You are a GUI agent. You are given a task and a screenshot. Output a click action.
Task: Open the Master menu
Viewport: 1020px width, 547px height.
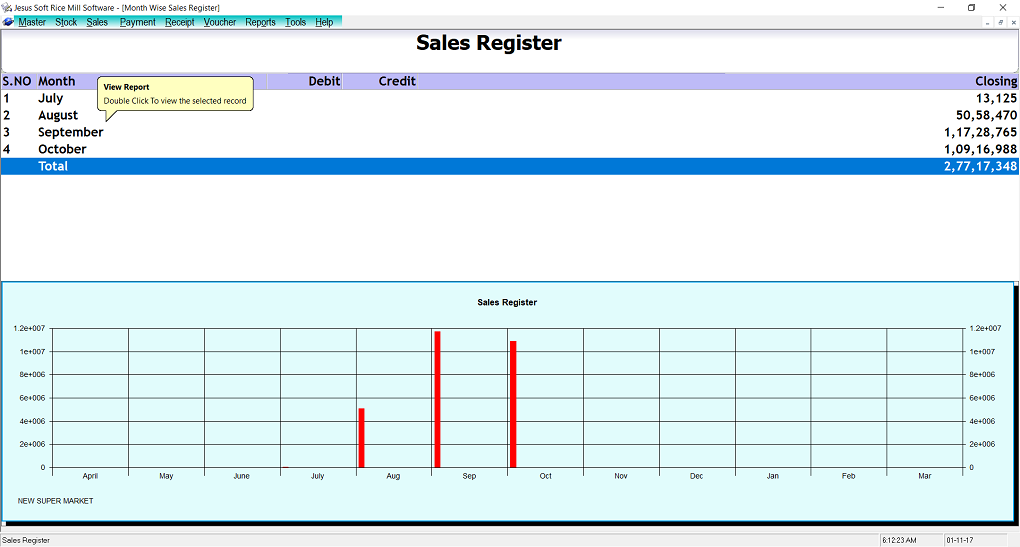(x=32, y=22)
